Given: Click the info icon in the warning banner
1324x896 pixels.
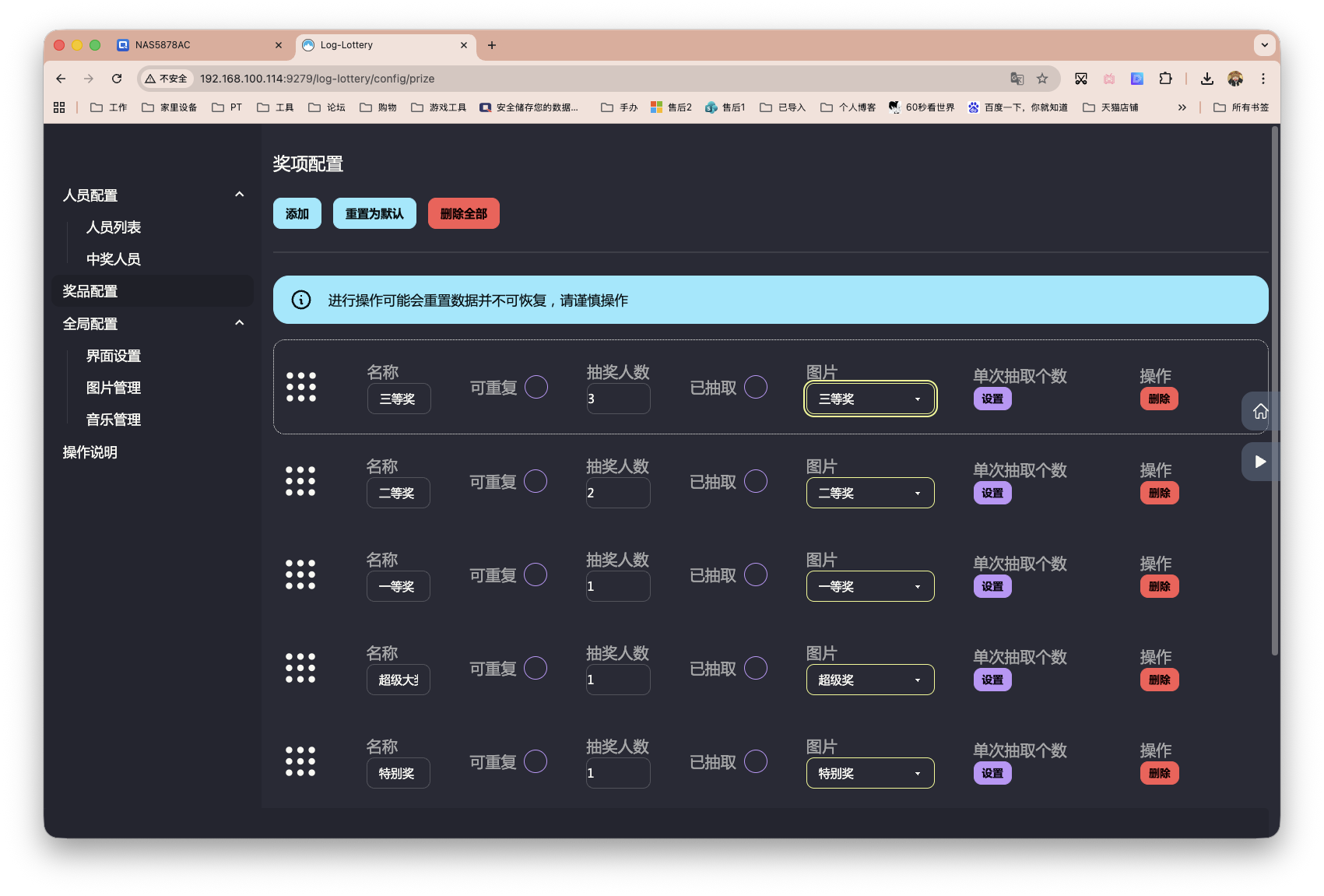Looking at the screenshot, I should pyautogui.click(x=300, y=300).
